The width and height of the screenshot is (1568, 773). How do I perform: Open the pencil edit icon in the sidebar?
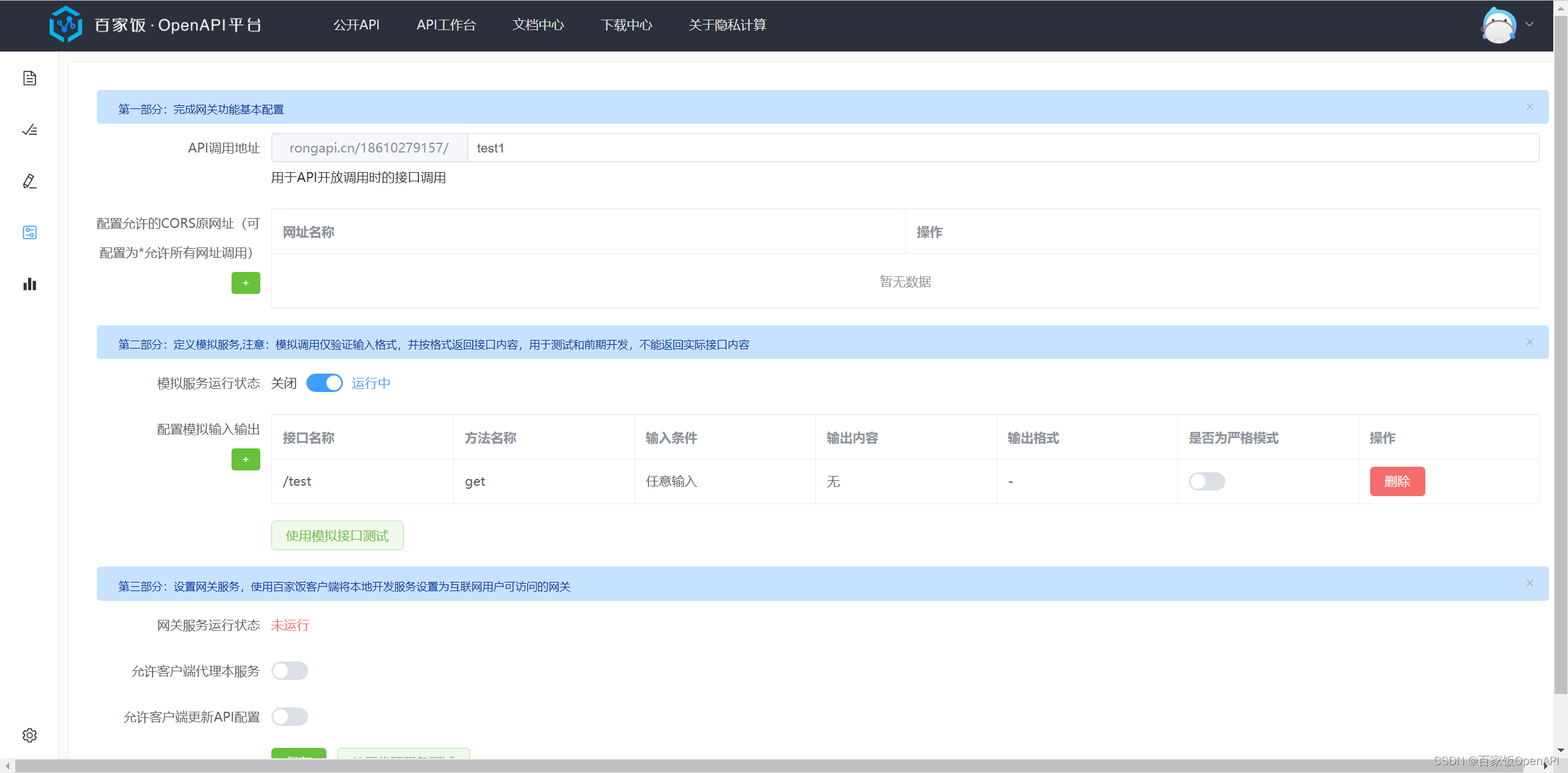tap(29, 181)
